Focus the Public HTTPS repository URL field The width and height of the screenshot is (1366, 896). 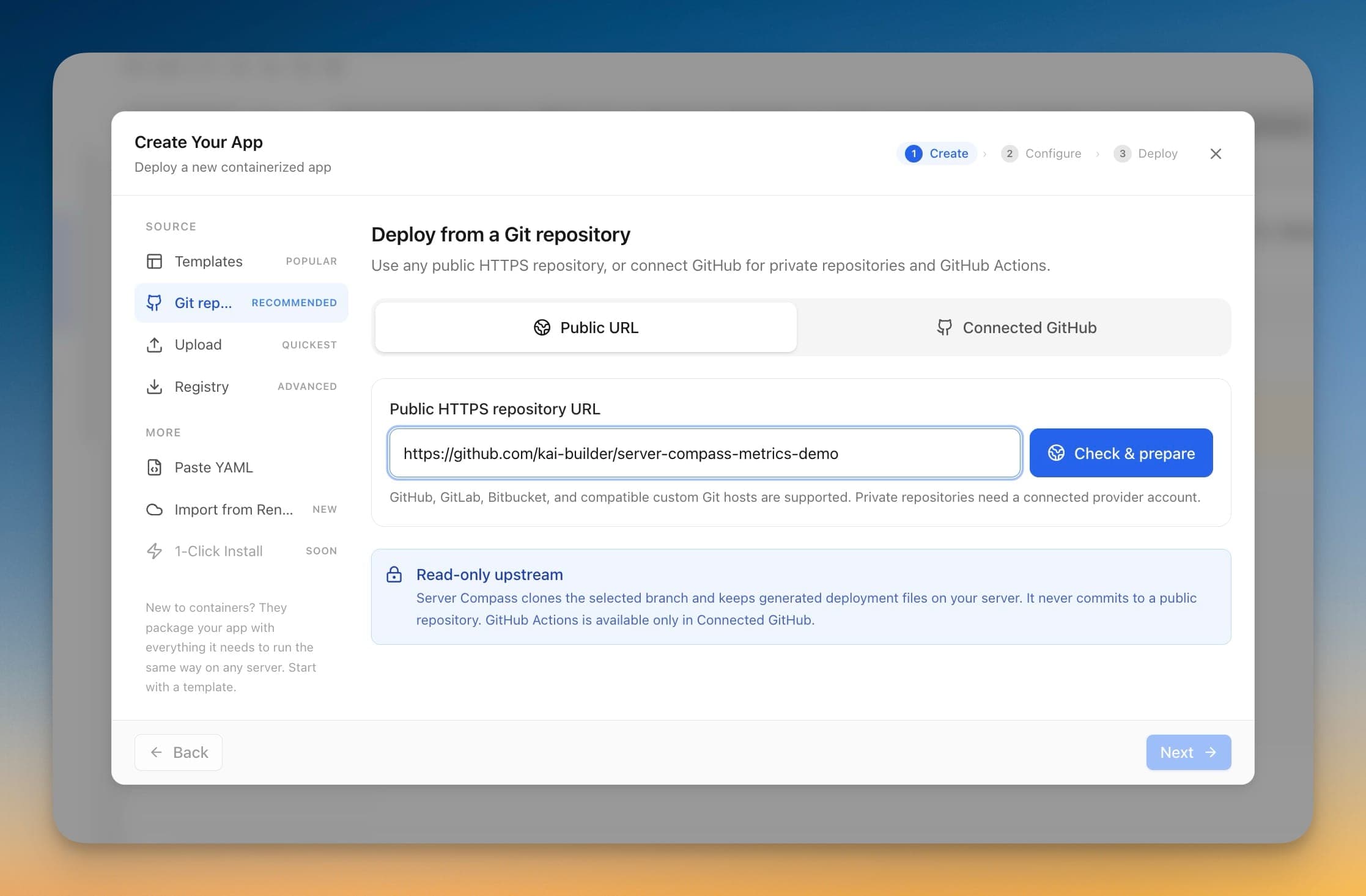pyautogui.click(x=704, y=453)
